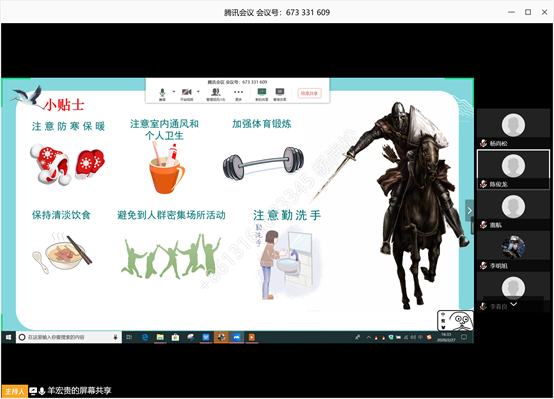554x399 pixels.
Task: Open the orange presentation app in taskbar
Action: [252, 337]
